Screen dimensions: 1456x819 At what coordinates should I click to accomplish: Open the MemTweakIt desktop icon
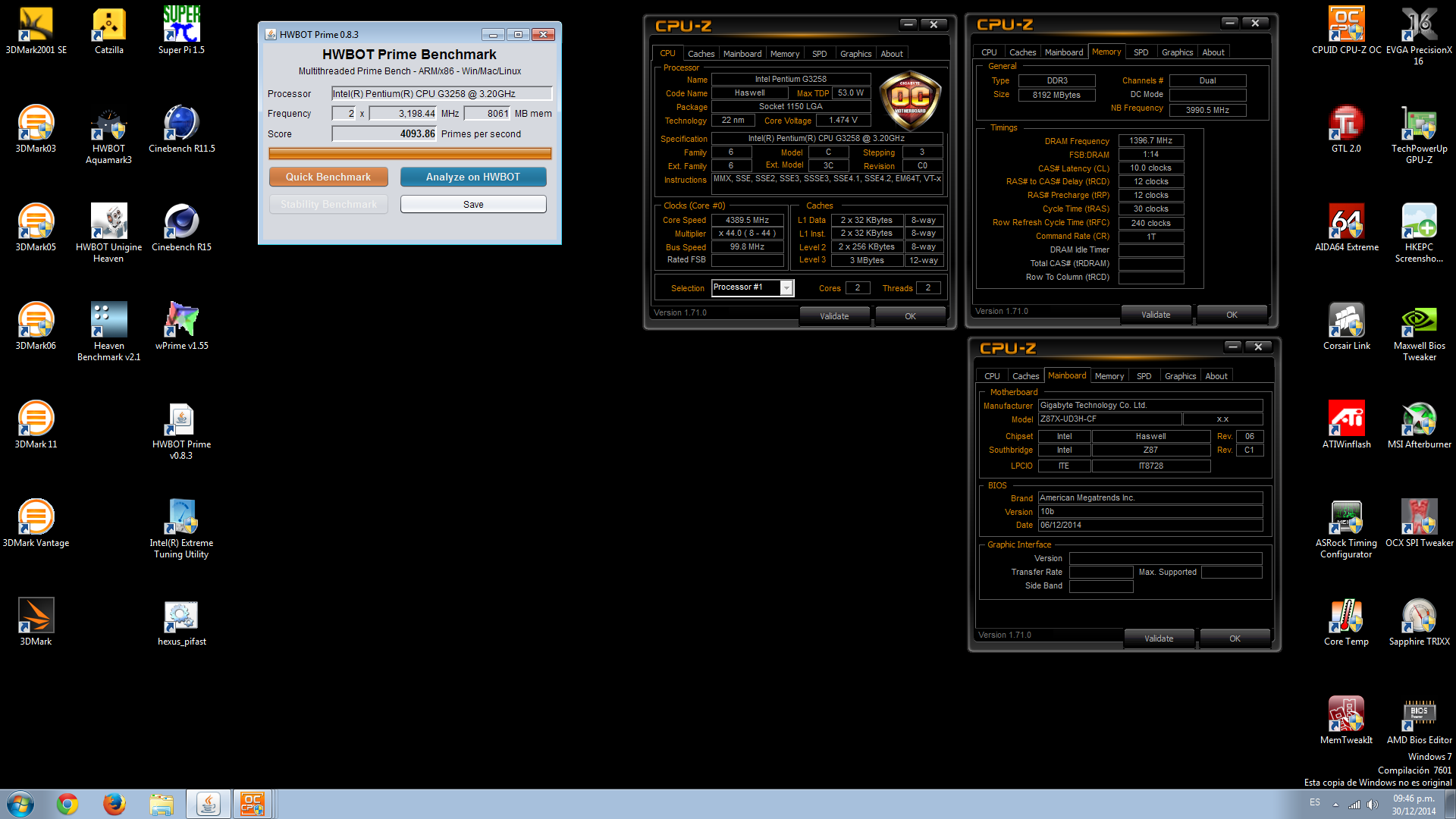(x=1346, y=720)
